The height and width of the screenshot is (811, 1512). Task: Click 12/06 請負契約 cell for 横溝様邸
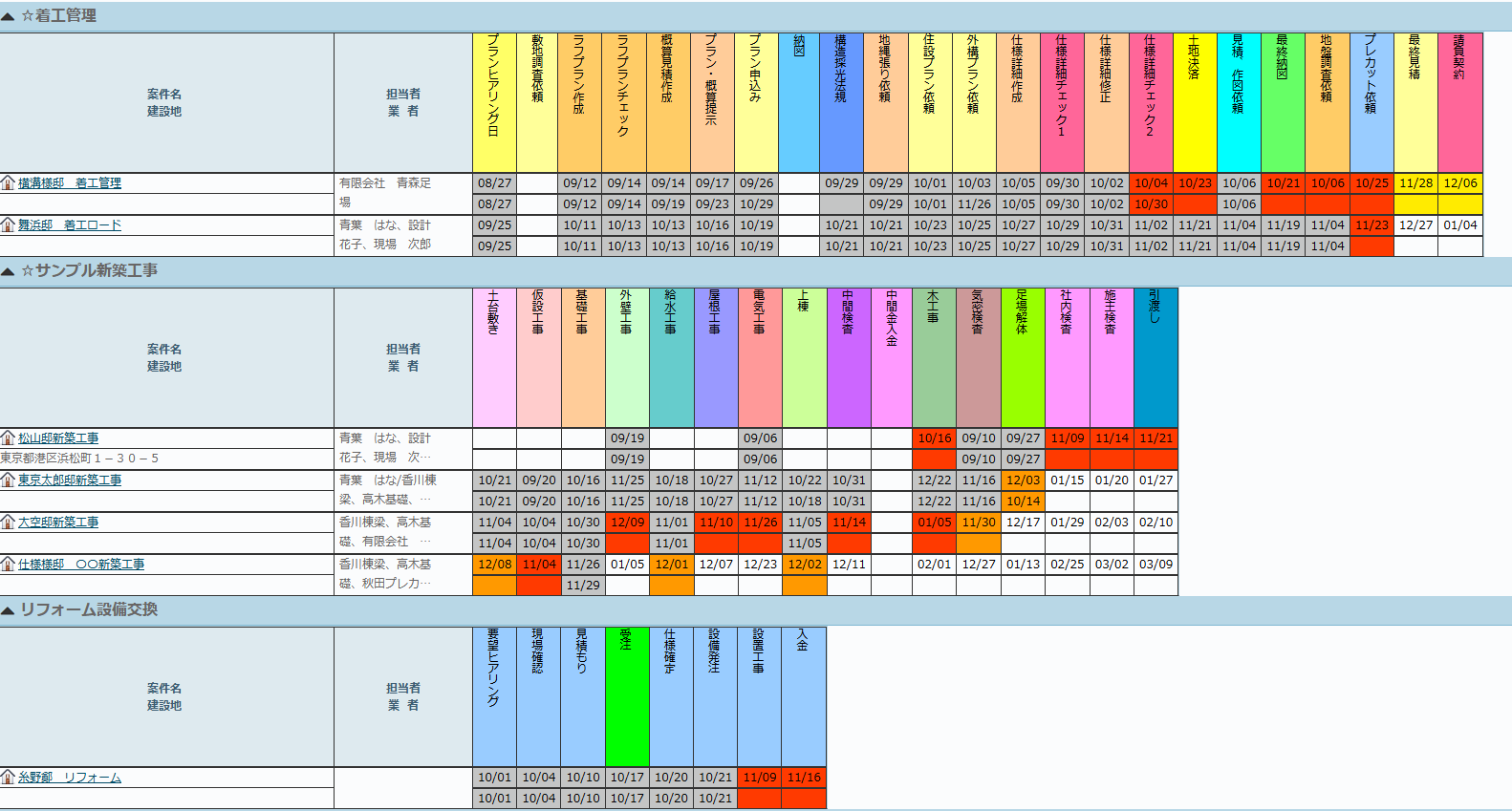click(x=1459, y=183)
